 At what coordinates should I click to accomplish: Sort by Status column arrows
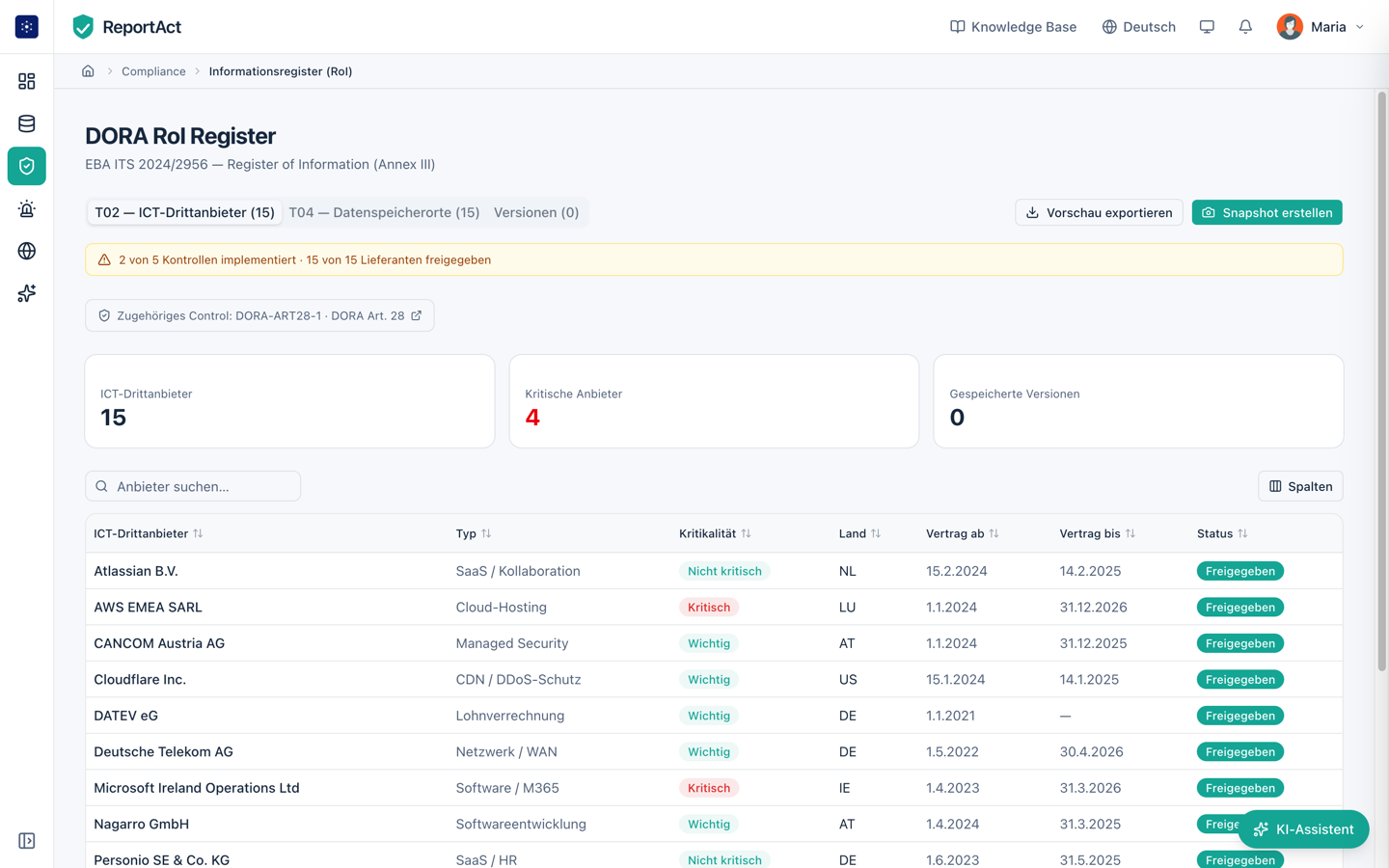(x=1242, y=533)
